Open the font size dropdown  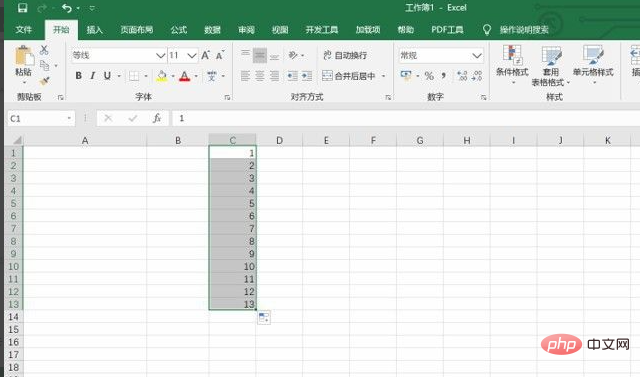point(192,55)
